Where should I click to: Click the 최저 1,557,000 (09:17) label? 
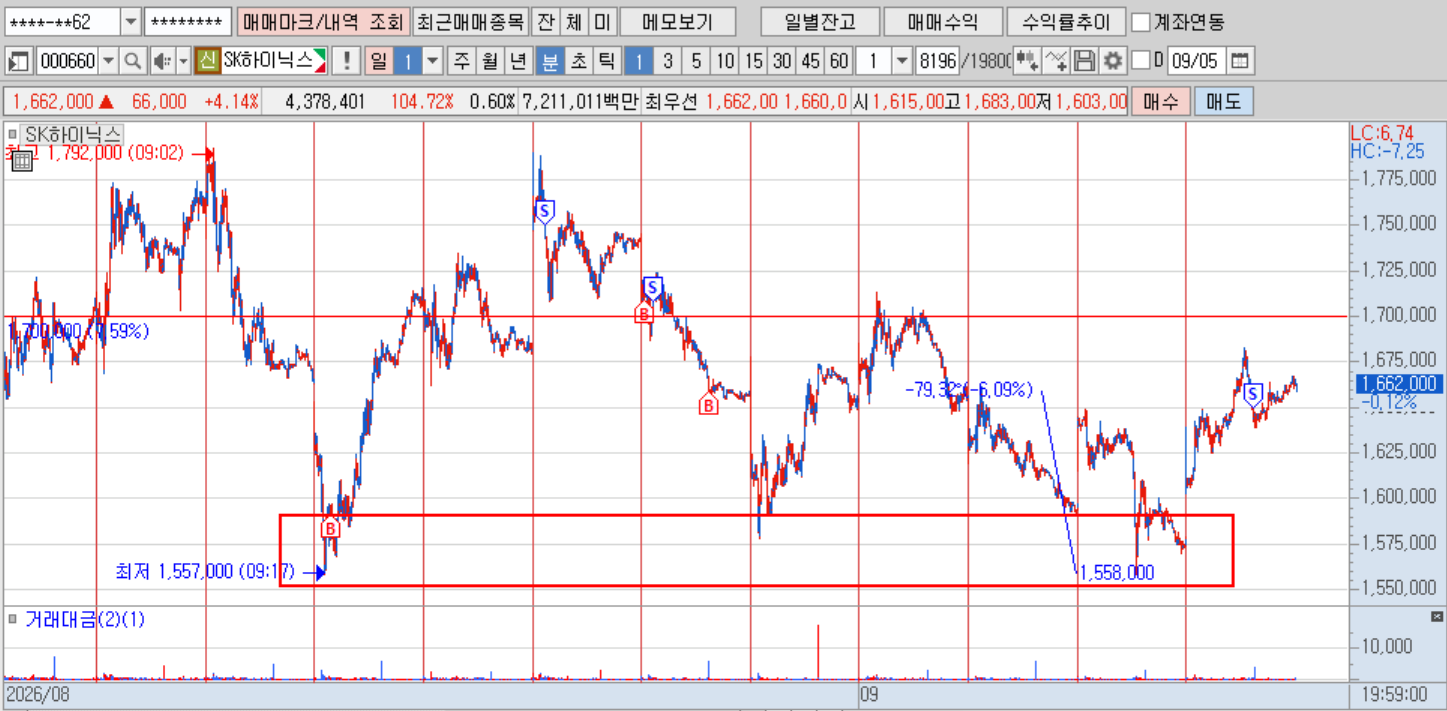pos(204,571)
